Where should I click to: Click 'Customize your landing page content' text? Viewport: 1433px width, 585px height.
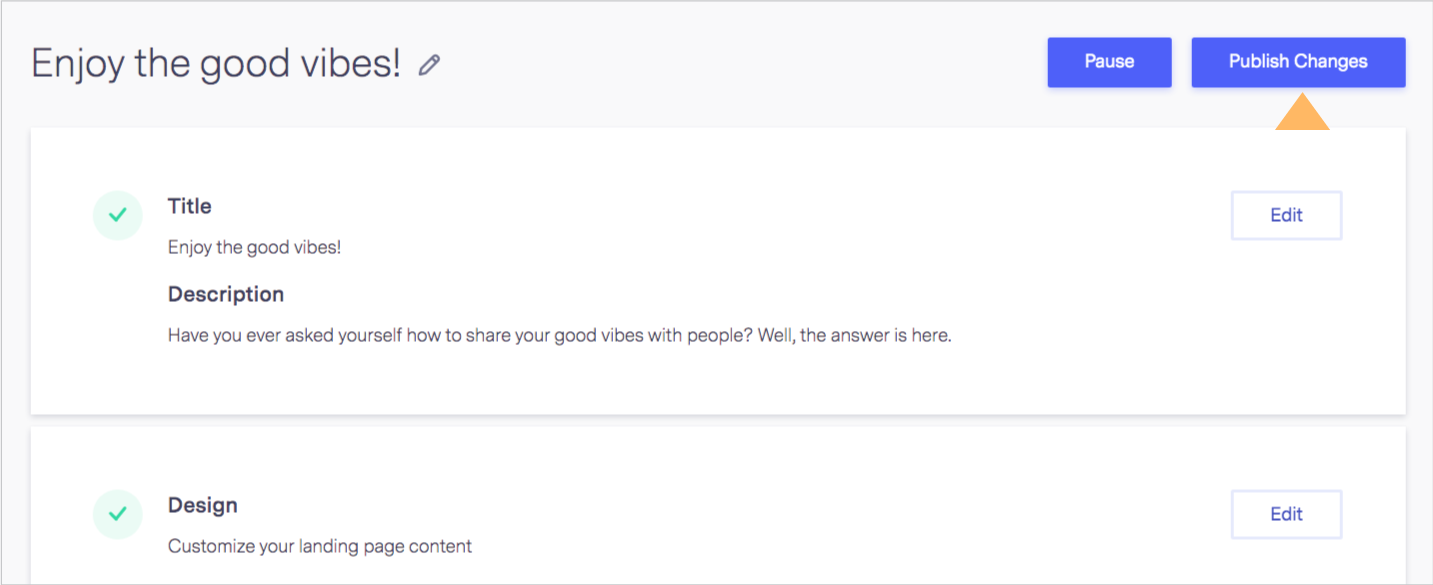pyautogui.click(x=320, y=546)
